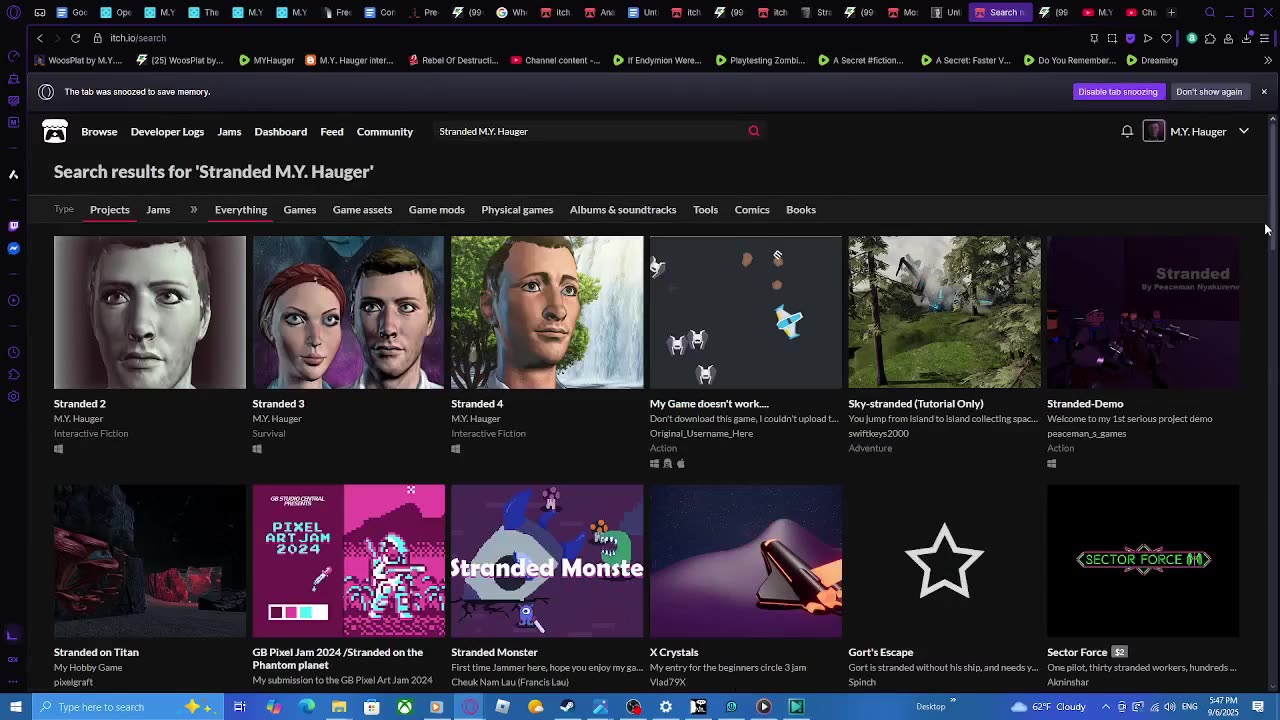Open M.Y. Hauger profile avatar
1280x720 pixels.
[x=1154, y=131]
